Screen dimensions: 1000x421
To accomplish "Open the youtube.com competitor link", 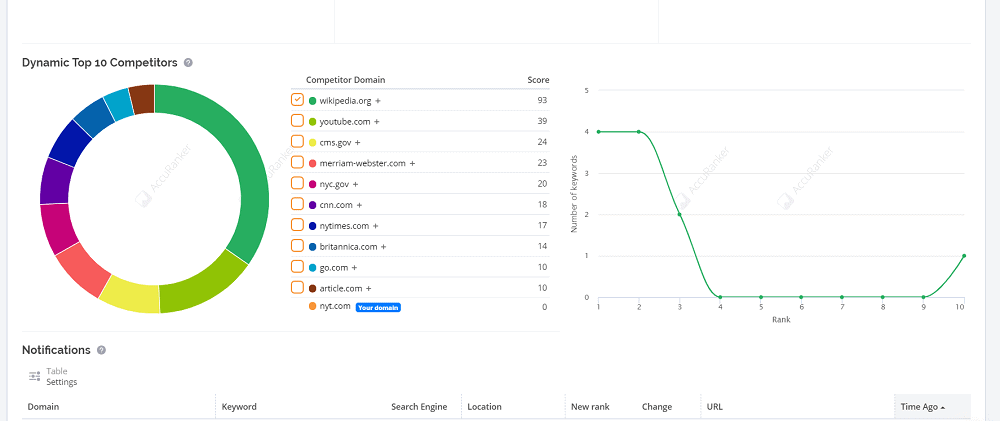I will tap(344, 121).
